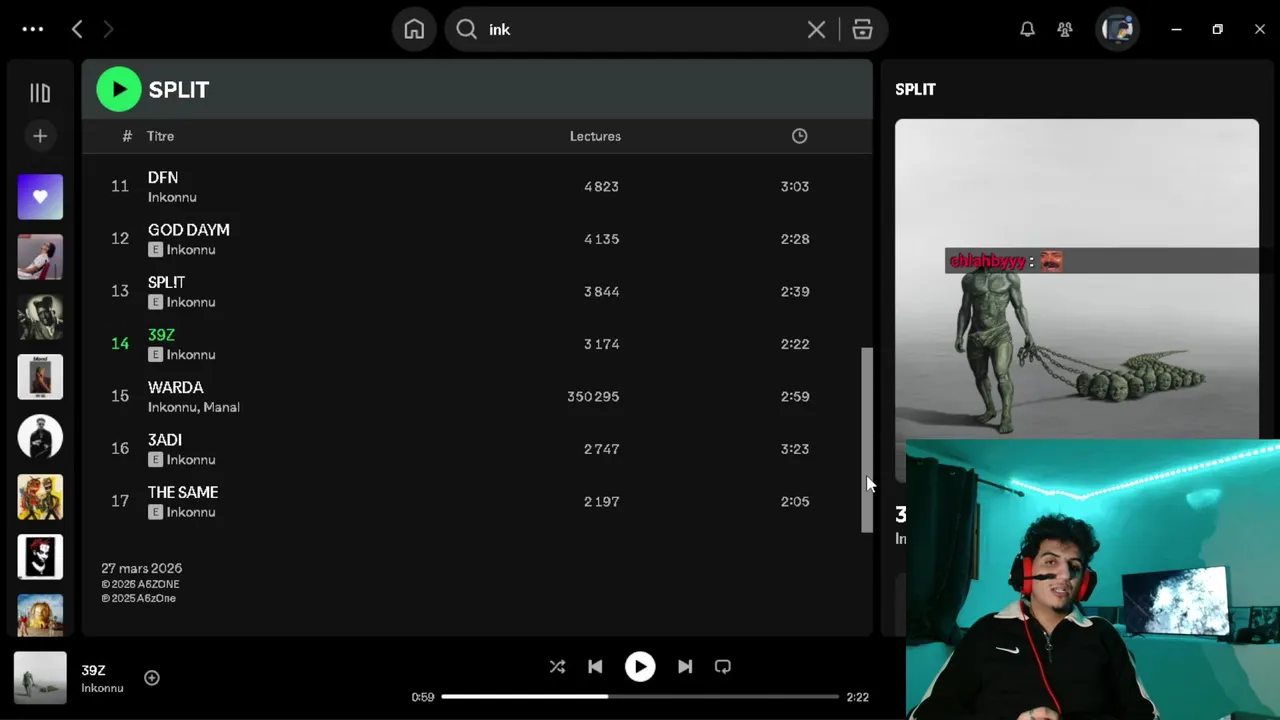Viewport: 1280px width, 720px height.
Task: Open the Browse icon in the search bar
Action: 862,29
